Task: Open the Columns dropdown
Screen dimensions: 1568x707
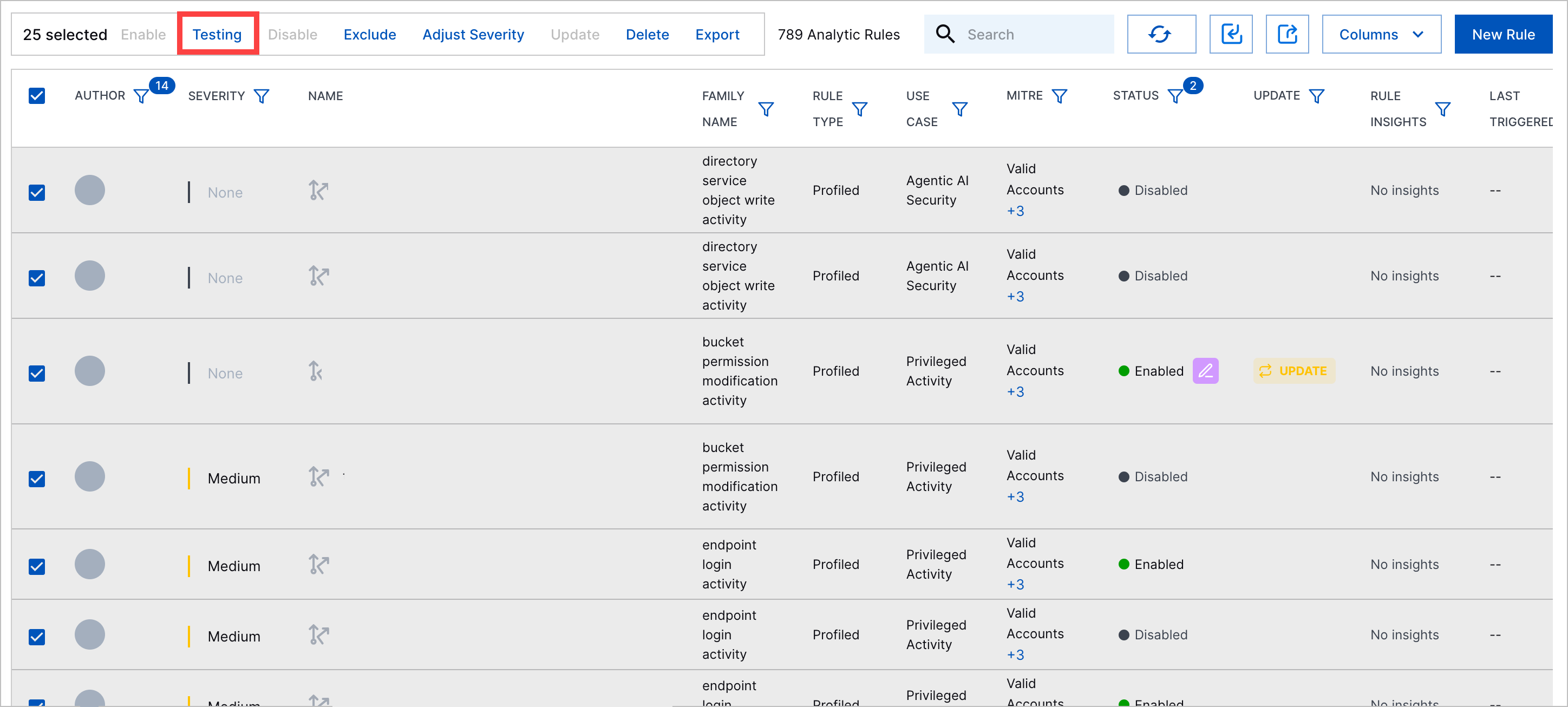Action: pyautogui.click(x=1381, y=34)
